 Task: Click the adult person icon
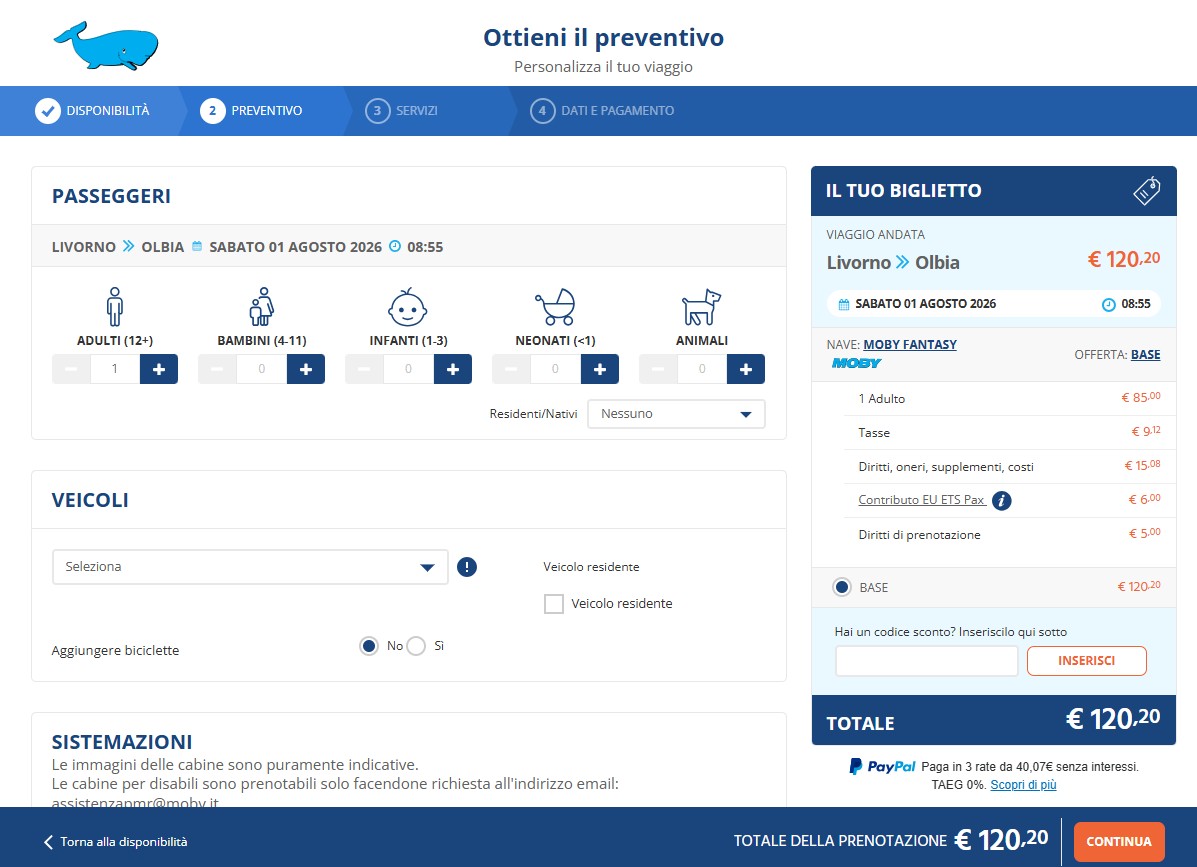[x=115, y=306]
